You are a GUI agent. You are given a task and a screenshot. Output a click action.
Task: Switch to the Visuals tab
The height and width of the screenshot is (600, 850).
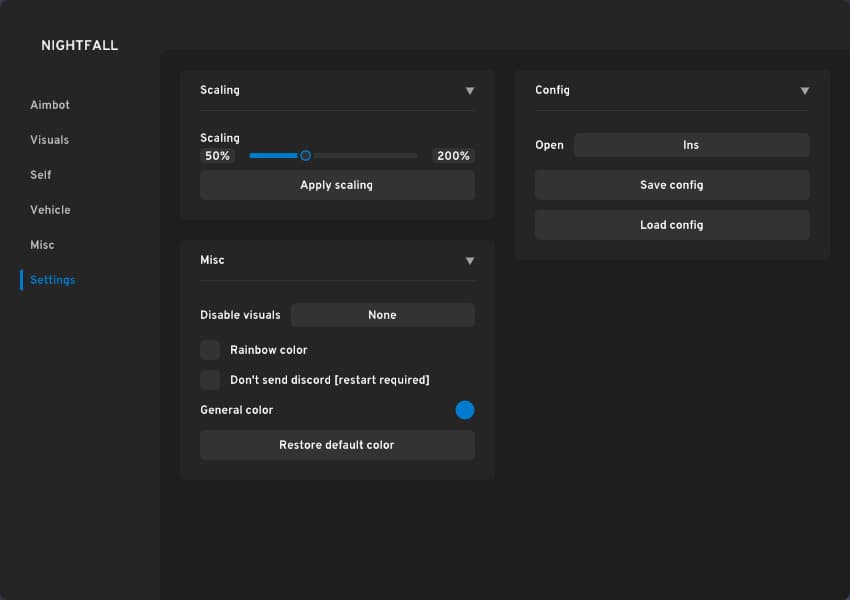pyautogui.click(x=50, y=140)
